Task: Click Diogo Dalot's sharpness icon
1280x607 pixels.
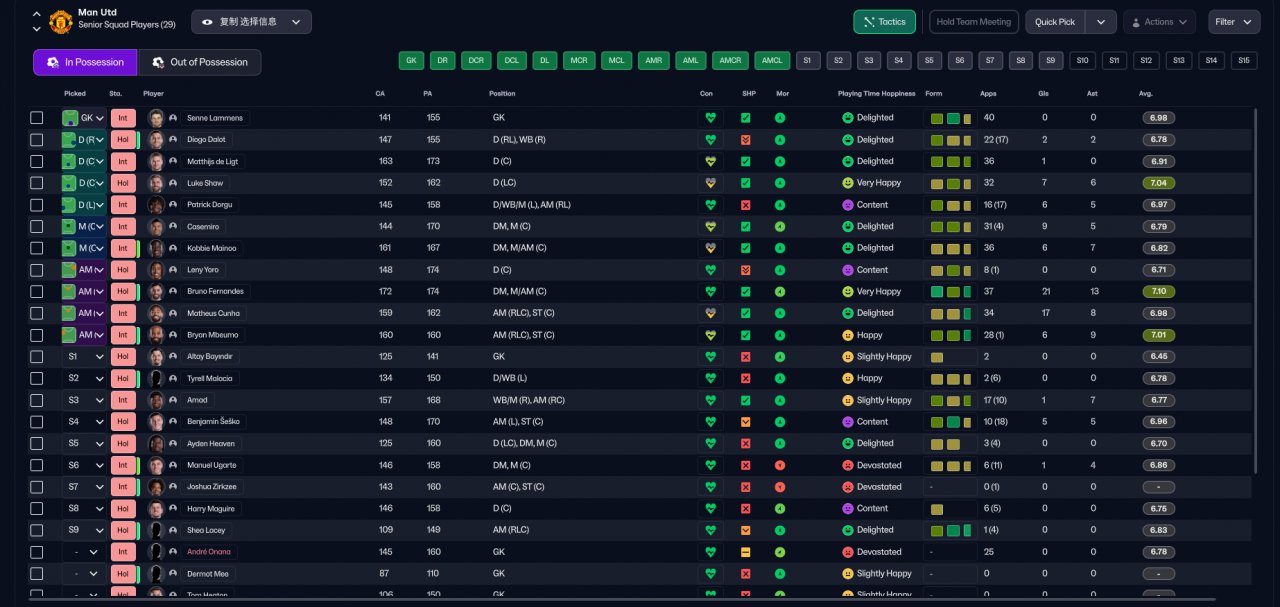Action: coord(745,140)
